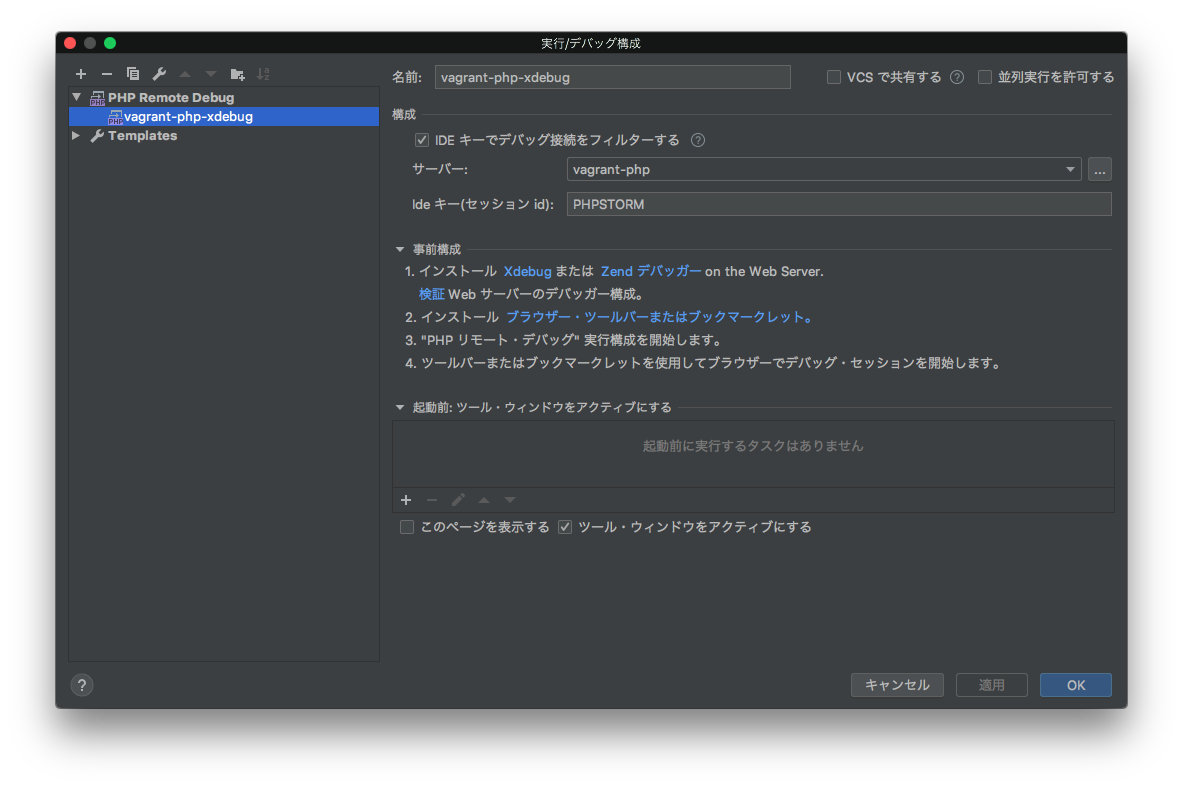
Task: Toggle VCS で共有する checkbox
Action: [x=834, y=77]
